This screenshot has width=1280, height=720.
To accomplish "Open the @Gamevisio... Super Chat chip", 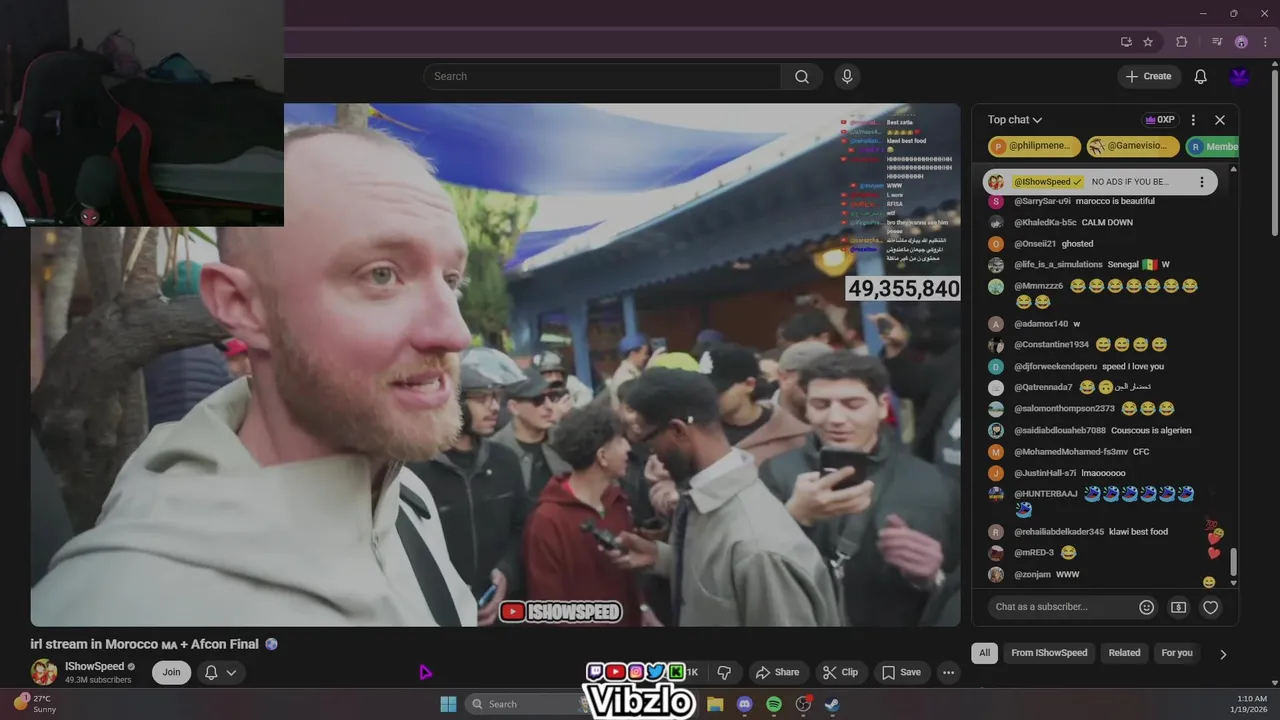I will 1133,146.
